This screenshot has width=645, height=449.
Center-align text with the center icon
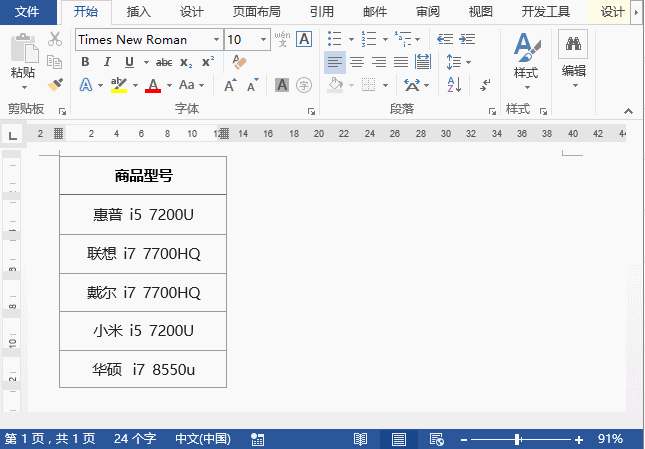[357, 62]
